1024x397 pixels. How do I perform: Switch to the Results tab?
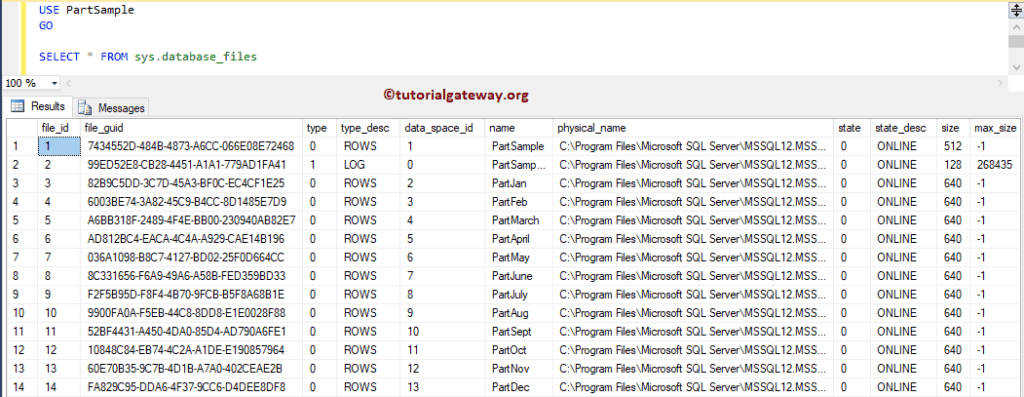[38, 106]
